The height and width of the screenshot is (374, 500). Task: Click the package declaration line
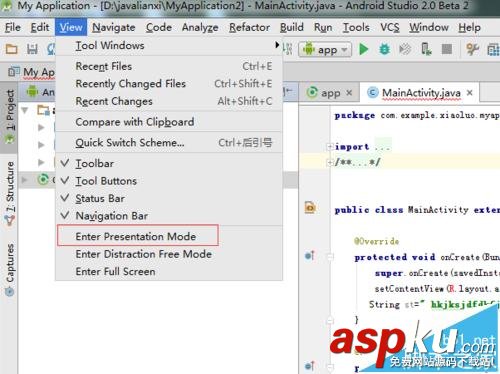click(x=417, y=115)
